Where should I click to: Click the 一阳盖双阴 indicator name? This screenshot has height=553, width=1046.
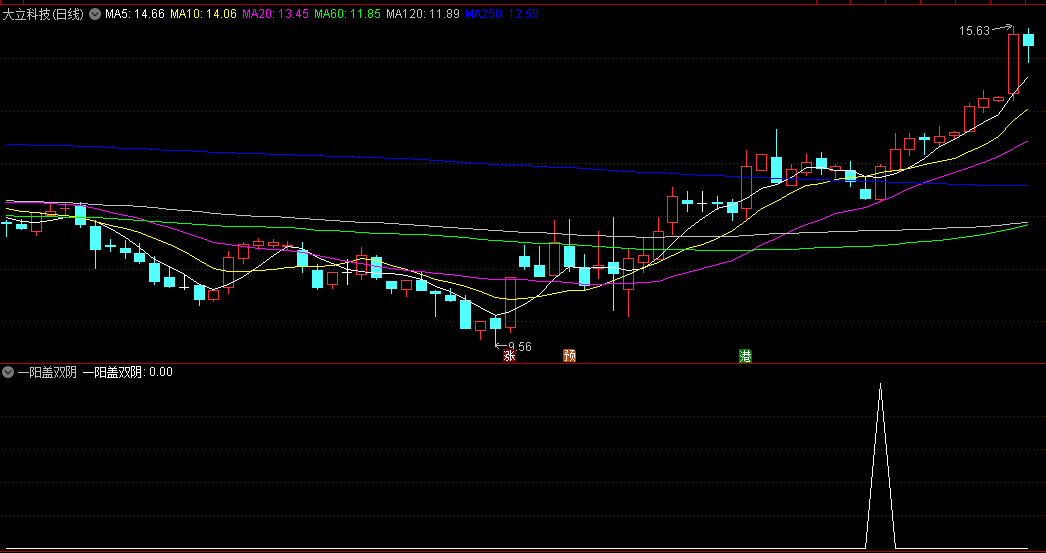[x=47, y=372]
